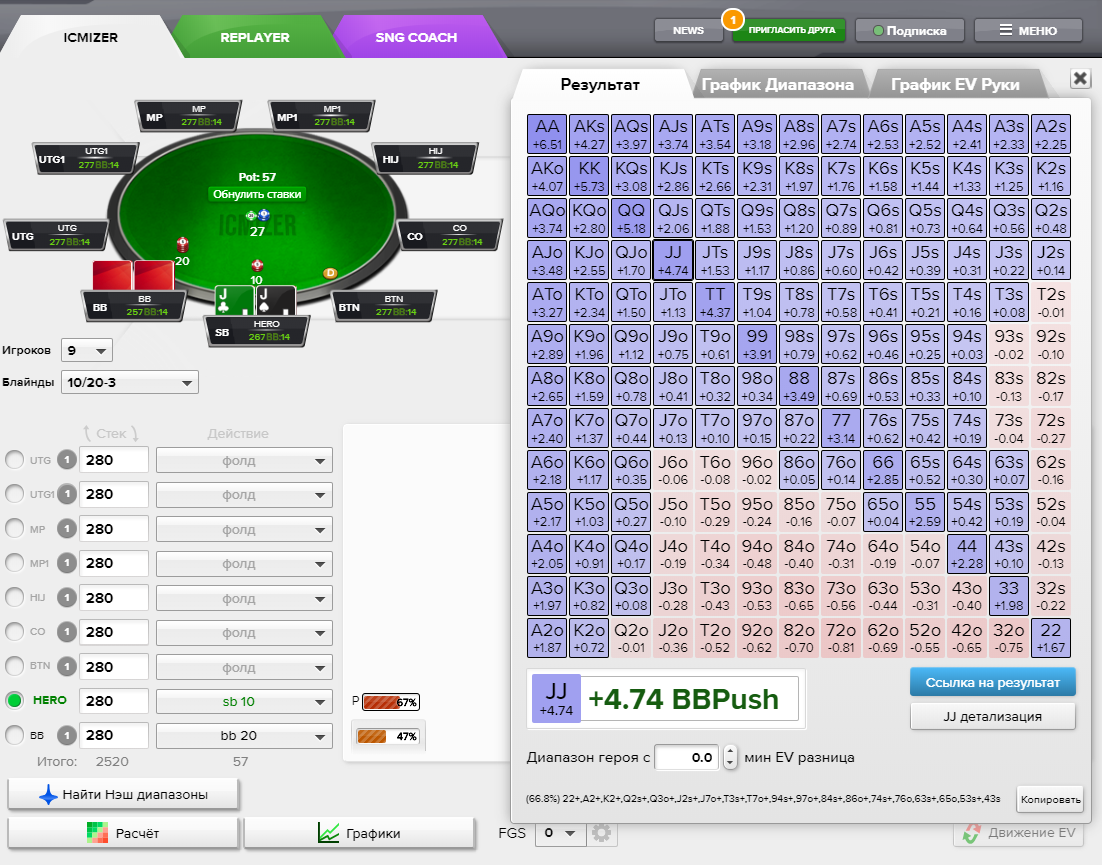Switch to the ICMIZER tab
The width and height of the screenshot is (1102, 865).
point(91,37)
